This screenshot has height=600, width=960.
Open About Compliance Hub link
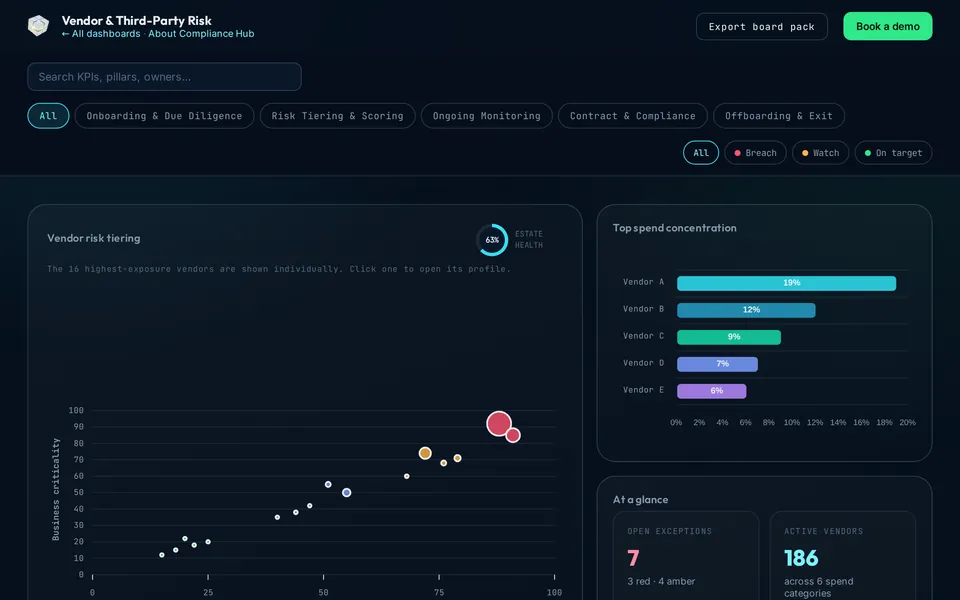click(x=201, y=34)
